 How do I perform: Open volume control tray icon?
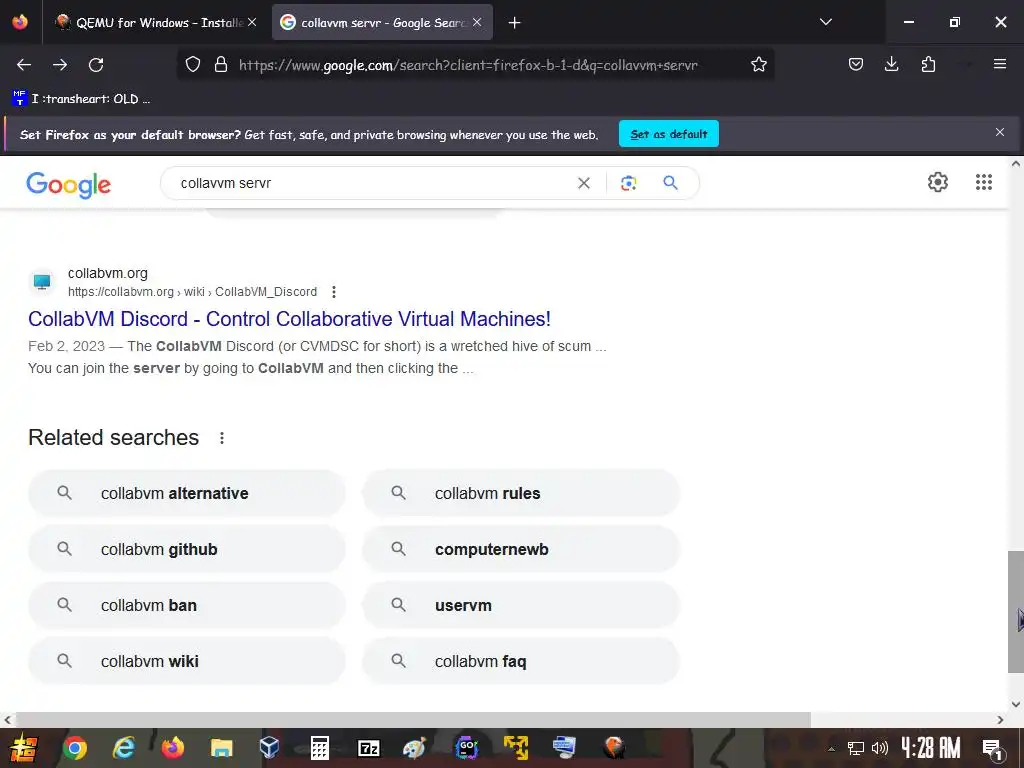tap(880, 748)
